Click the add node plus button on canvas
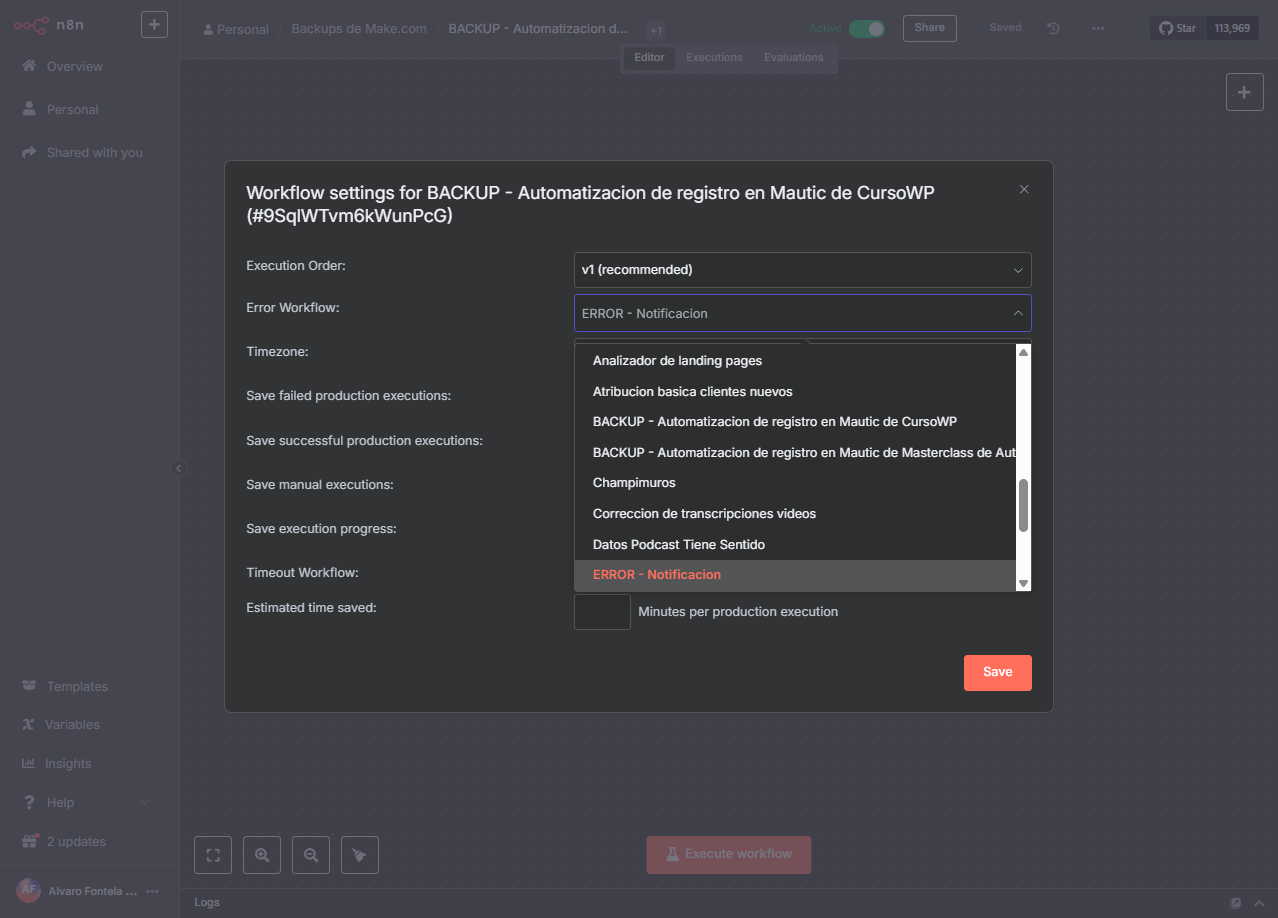Screen dimensions: 1278x918 [1245, 92]
